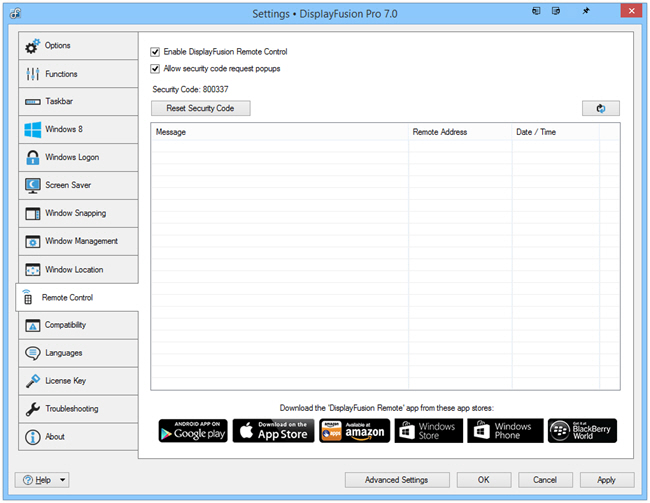Click the Functions sliders icon
The width and height of the screenshot is (650, 503).
[32, 74]
